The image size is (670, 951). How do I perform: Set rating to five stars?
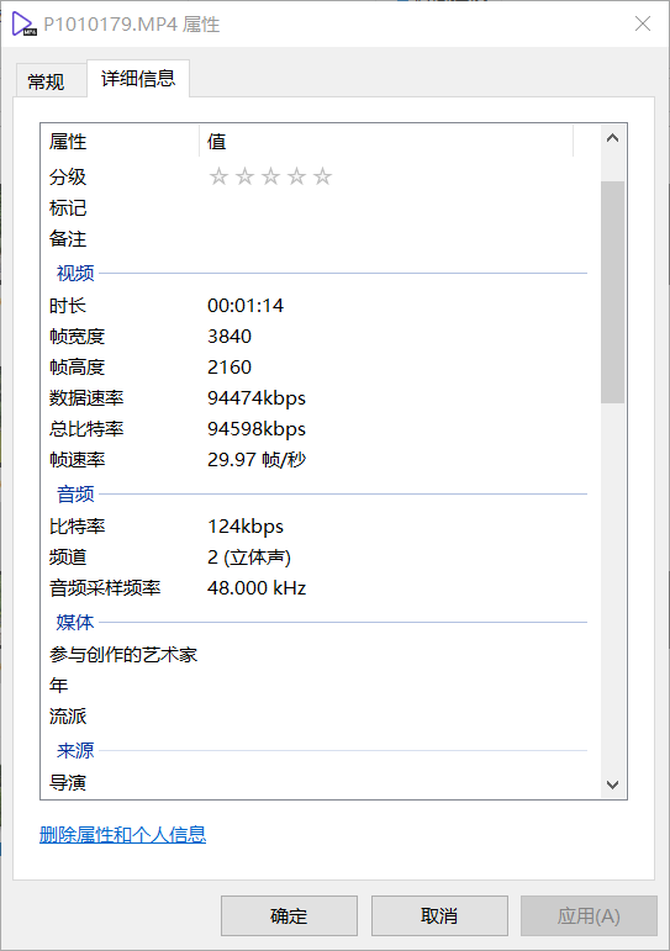coord(322,177)
